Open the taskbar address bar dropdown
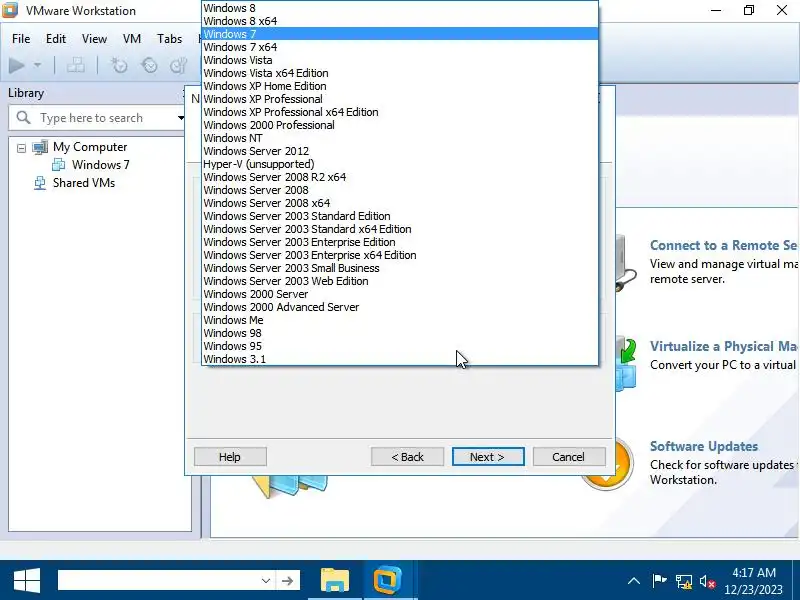The width and height of the screenshot is (800, 600). pyautogui.click(x=266, y=581)
